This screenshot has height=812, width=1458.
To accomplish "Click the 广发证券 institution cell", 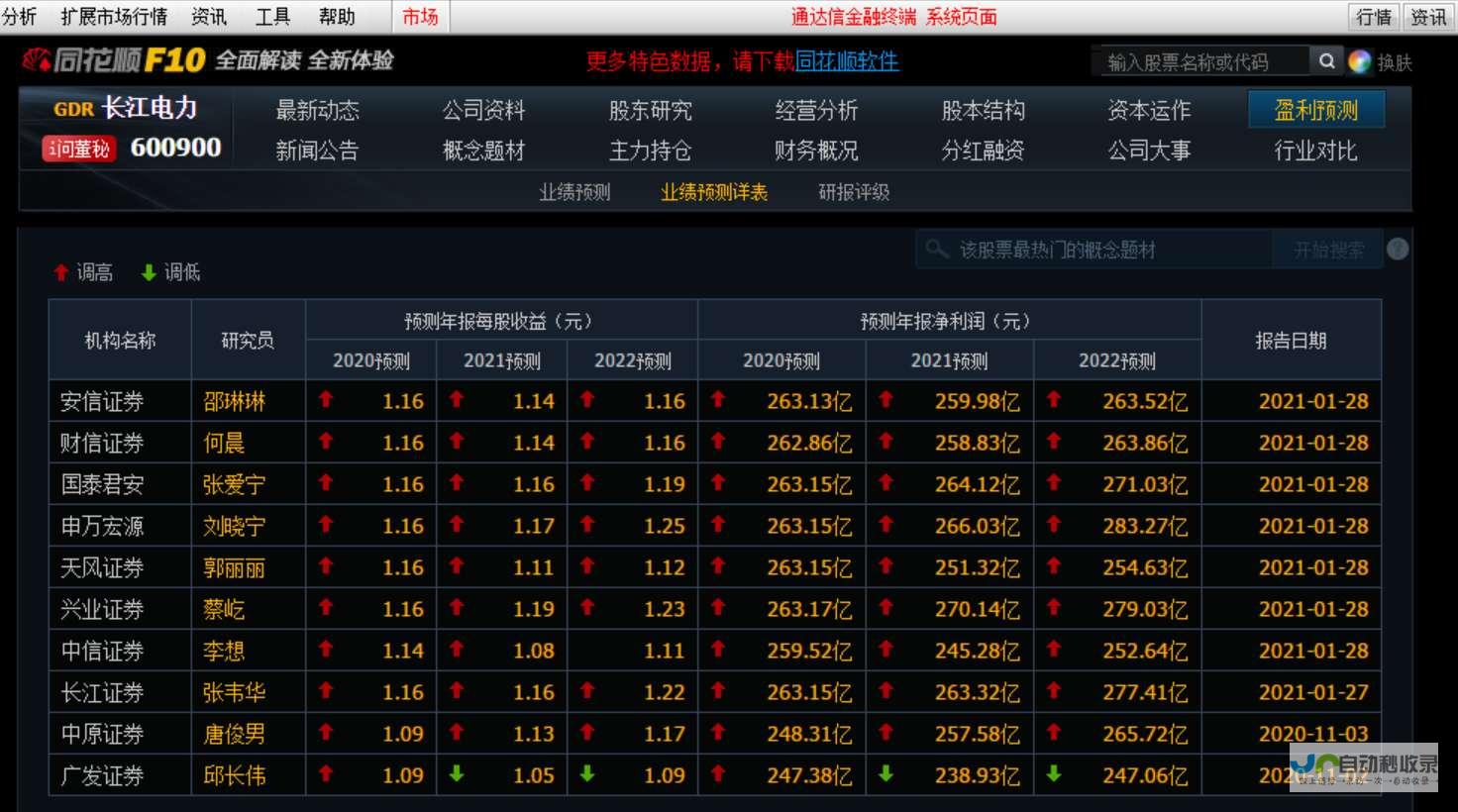I will 120,775.
